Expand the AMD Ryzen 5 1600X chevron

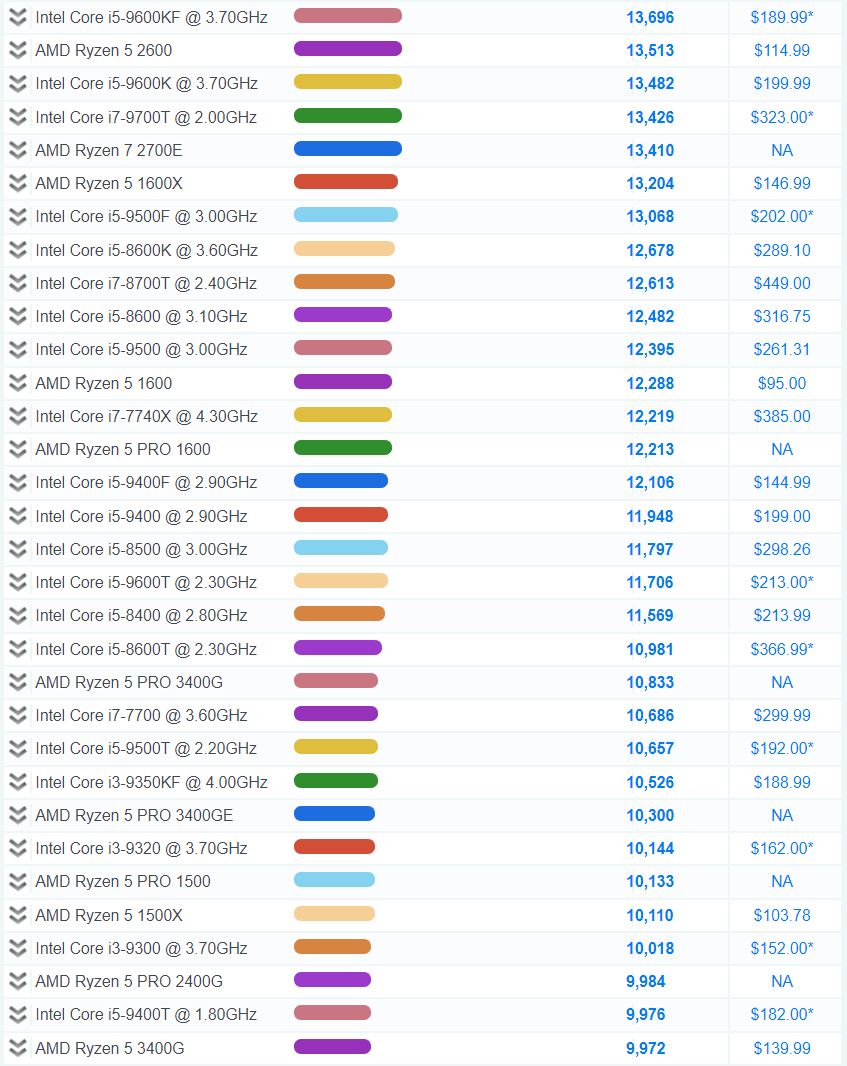18,184
